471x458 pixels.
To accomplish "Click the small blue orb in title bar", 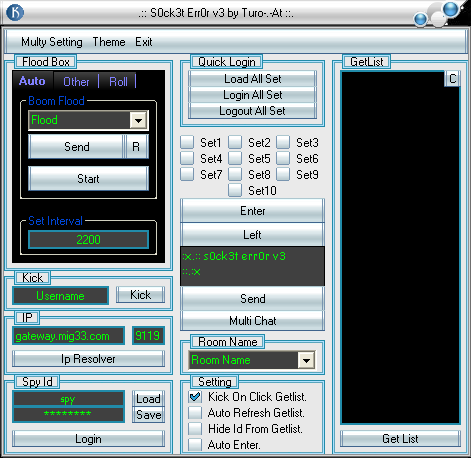I will click(420, 19).
